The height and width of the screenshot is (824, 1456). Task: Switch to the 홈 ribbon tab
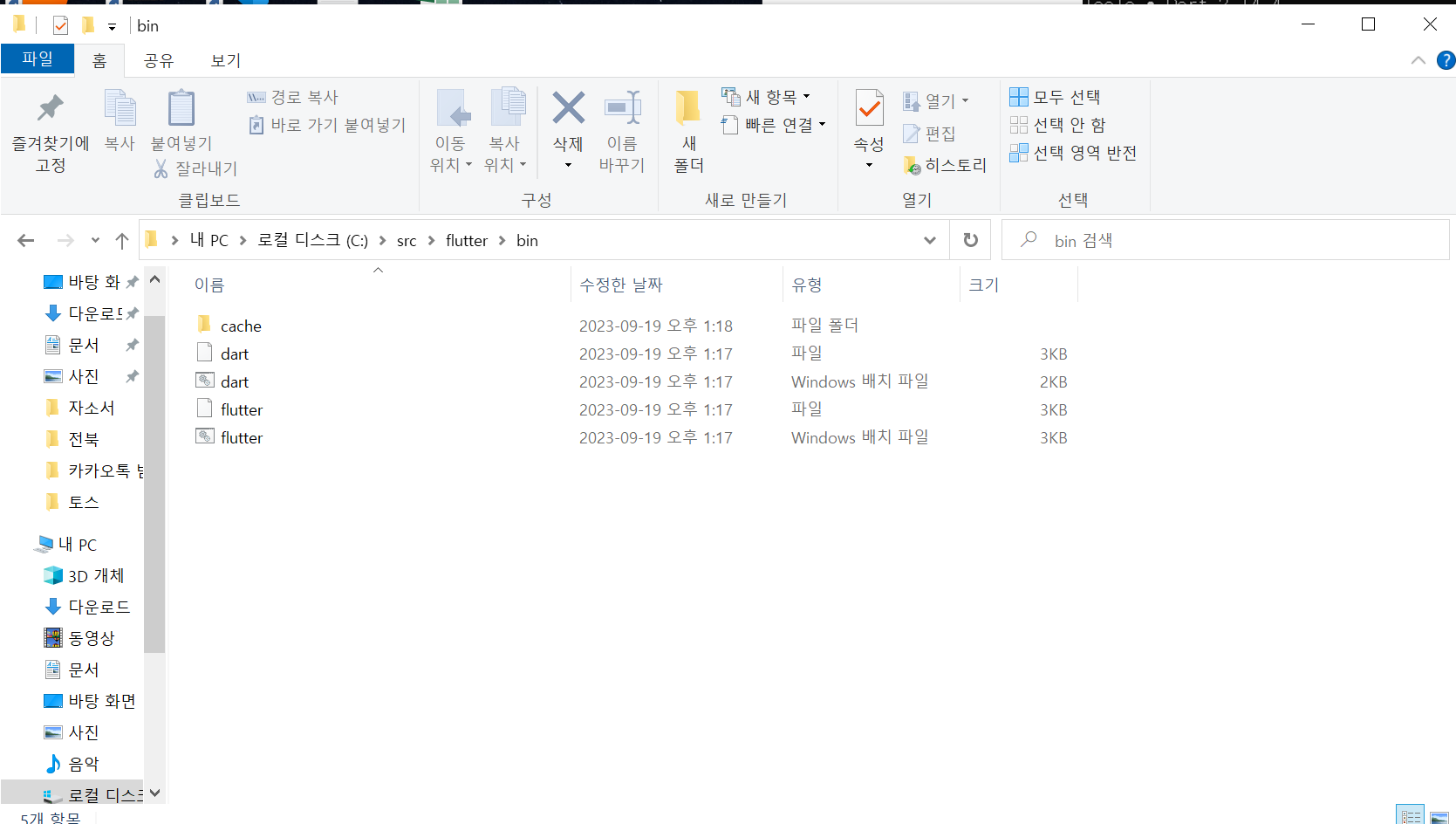(99, 60)
